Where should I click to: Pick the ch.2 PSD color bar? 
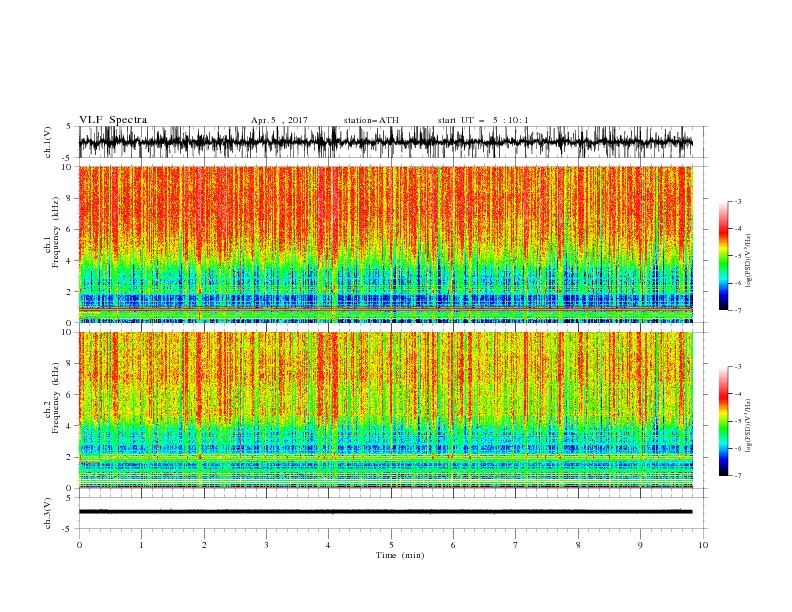point(723,421)
